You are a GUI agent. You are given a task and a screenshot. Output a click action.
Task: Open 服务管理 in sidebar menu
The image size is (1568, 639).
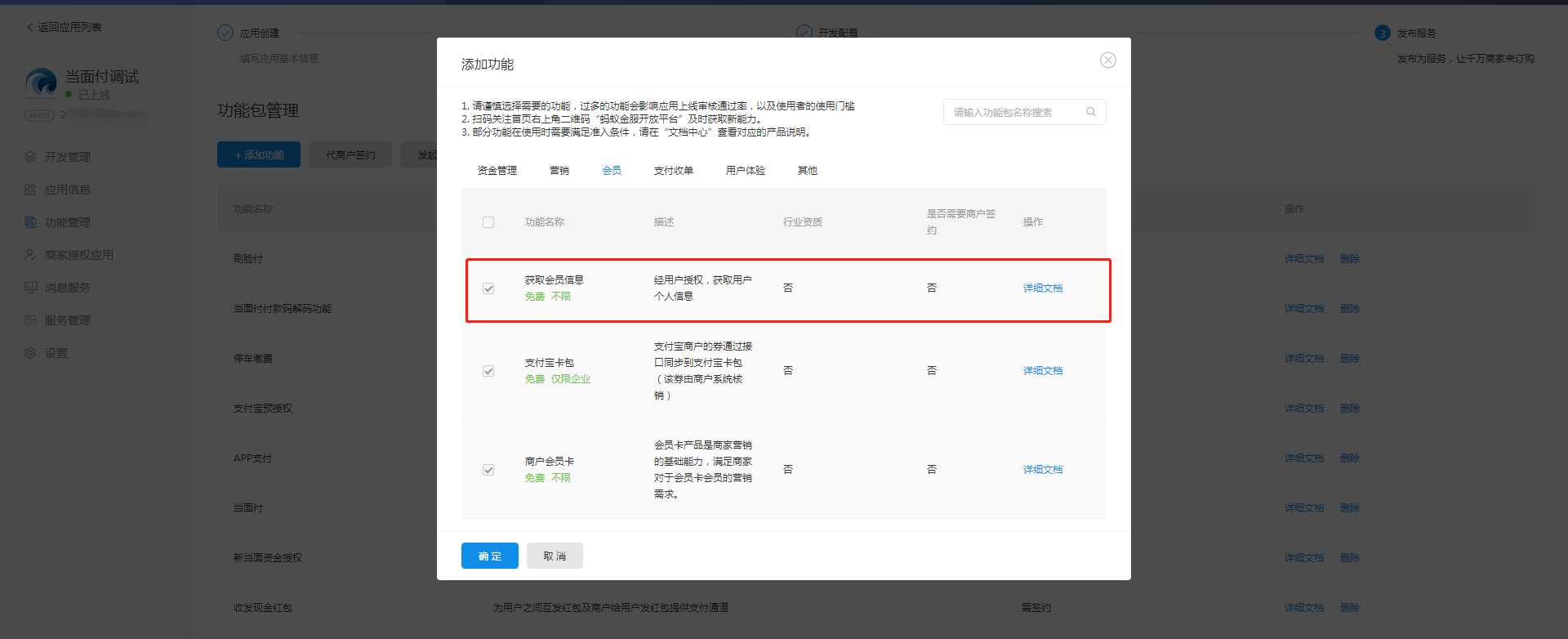(68, 320)
